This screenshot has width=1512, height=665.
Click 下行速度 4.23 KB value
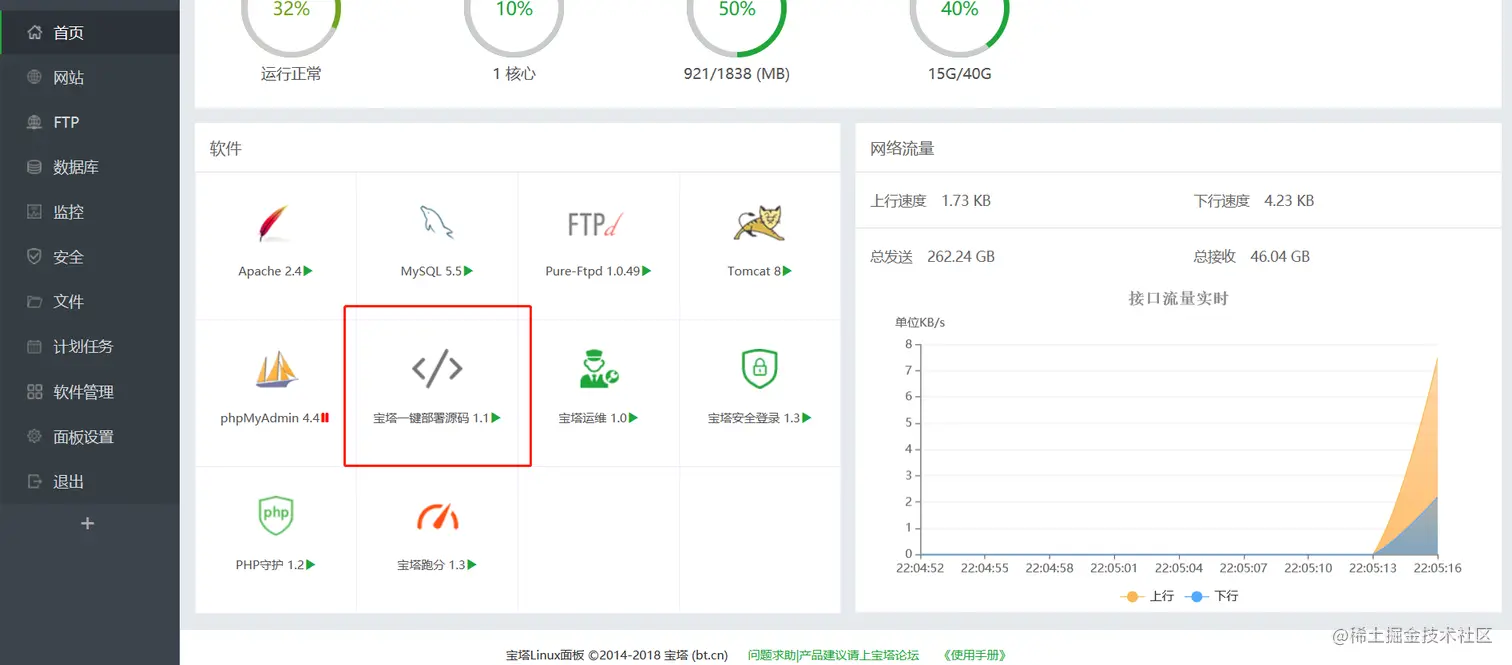(x=1289, y=201)
